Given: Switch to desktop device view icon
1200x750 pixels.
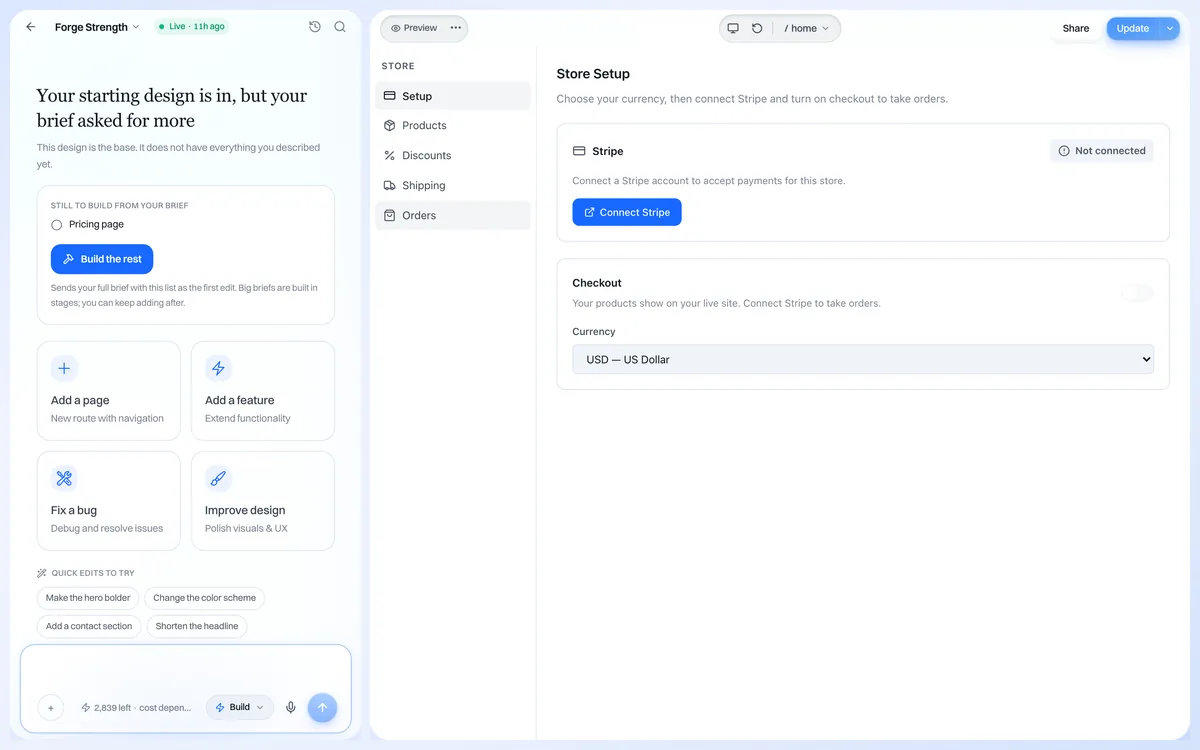Looking at the screenshot, I should [733, 28].
